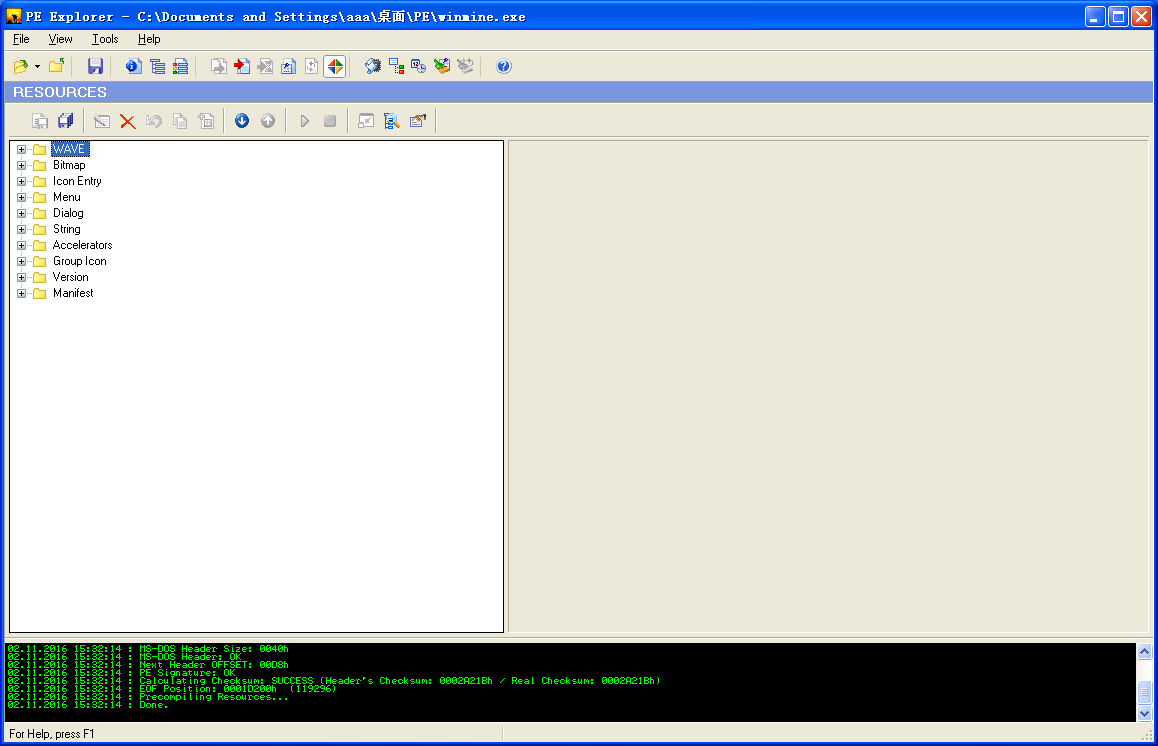
Task: Expand the Menu resource folder node
Action: click(21, 197)
